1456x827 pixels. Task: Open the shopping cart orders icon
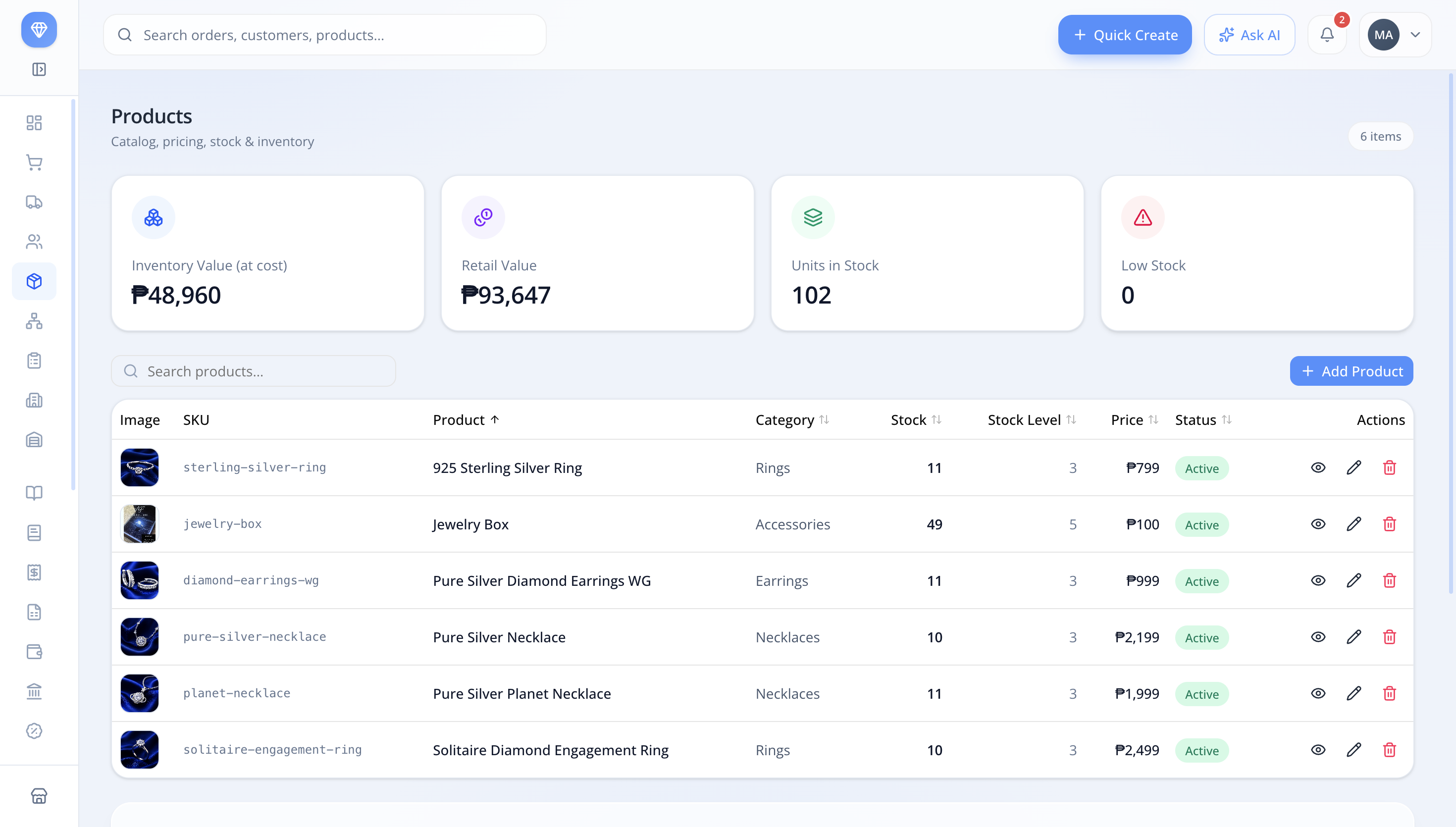(x=34, y=162)
